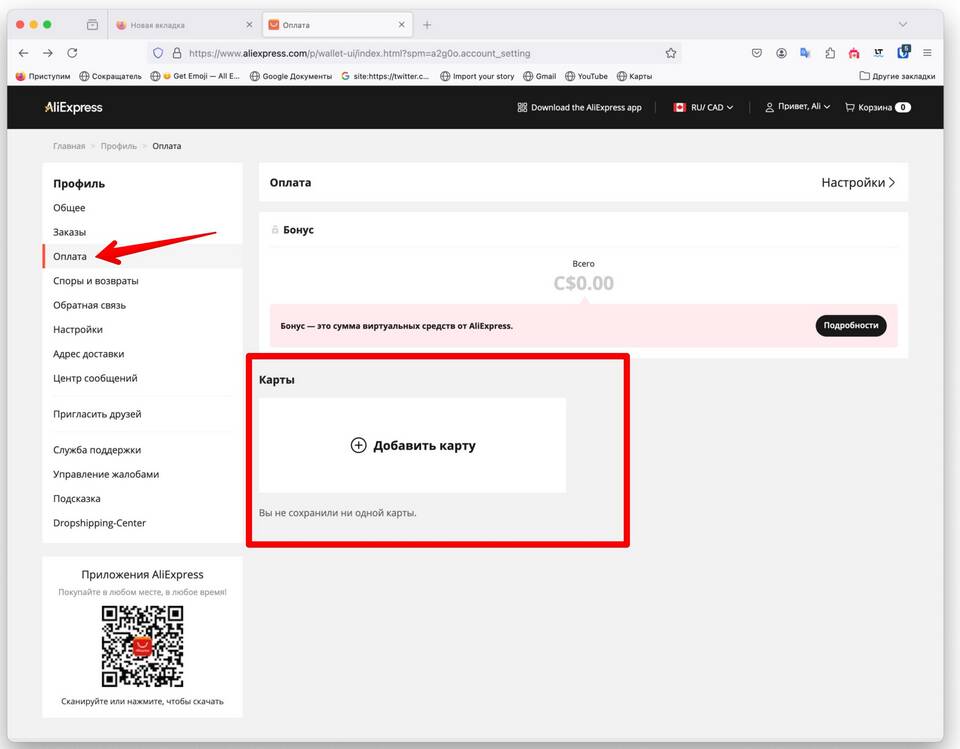Select Заказы in the profile sidebar

(x=70, y=232)
